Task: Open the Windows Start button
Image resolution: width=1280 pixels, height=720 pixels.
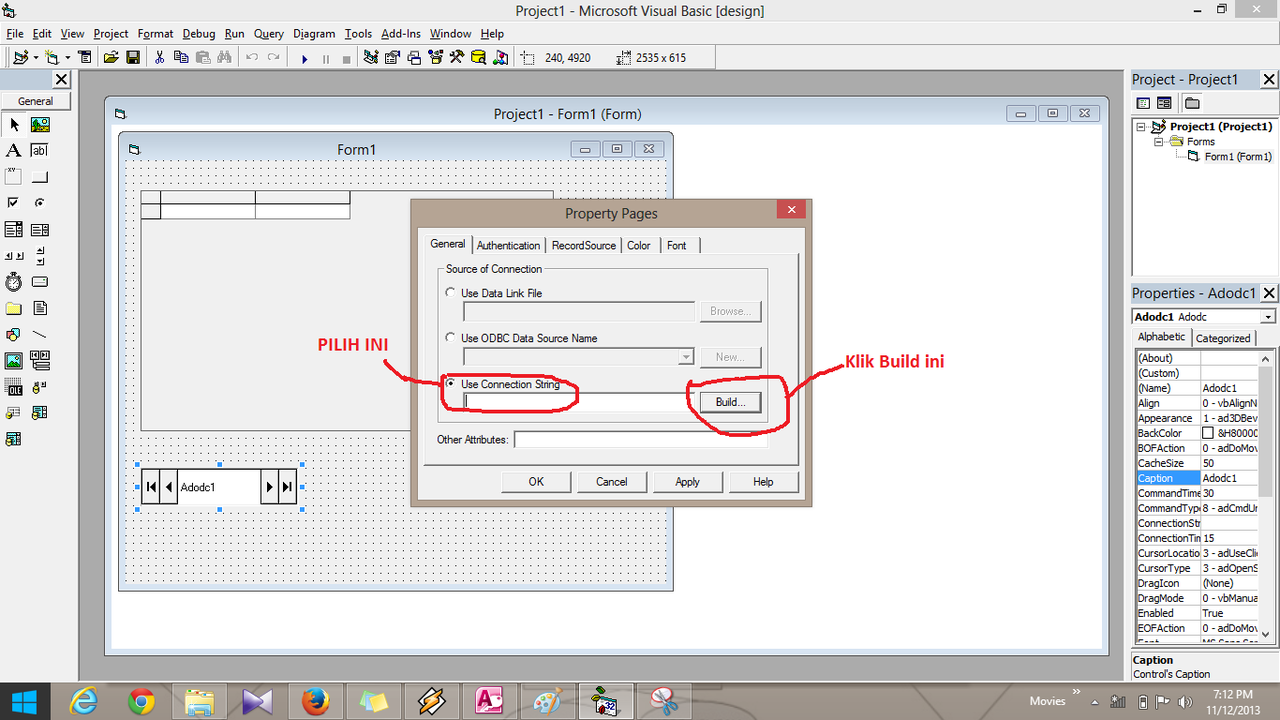Action: pyautogui.click(x=23, y=701)
